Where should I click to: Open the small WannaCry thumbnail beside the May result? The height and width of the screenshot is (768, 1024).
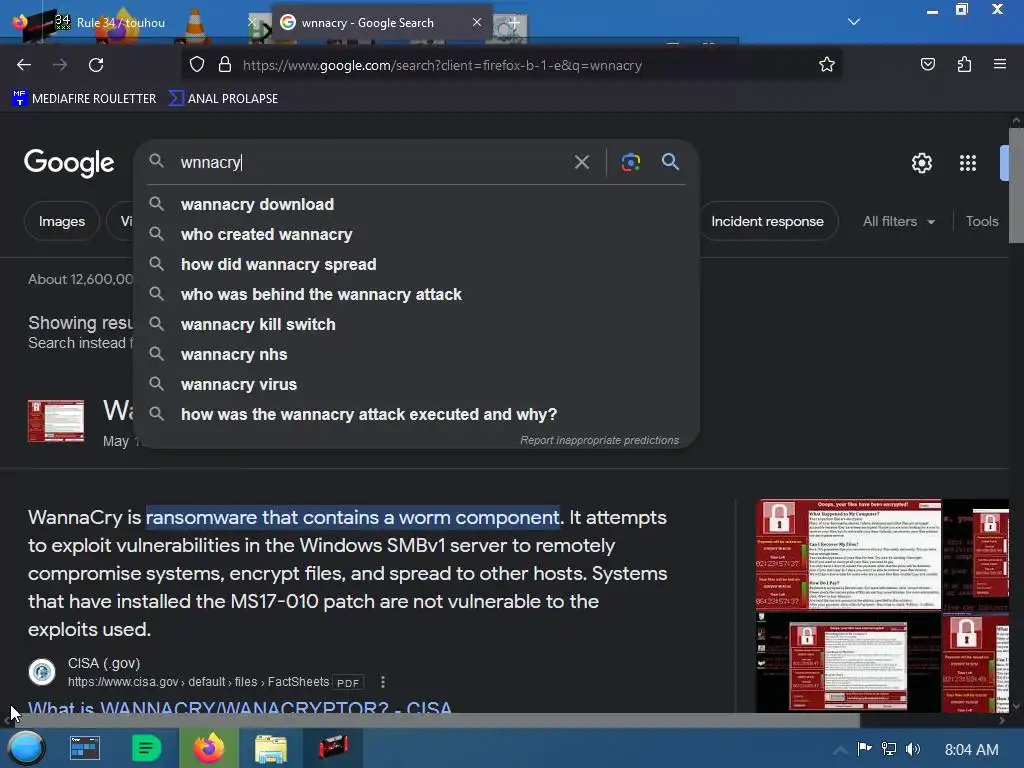tap(56, 421)
